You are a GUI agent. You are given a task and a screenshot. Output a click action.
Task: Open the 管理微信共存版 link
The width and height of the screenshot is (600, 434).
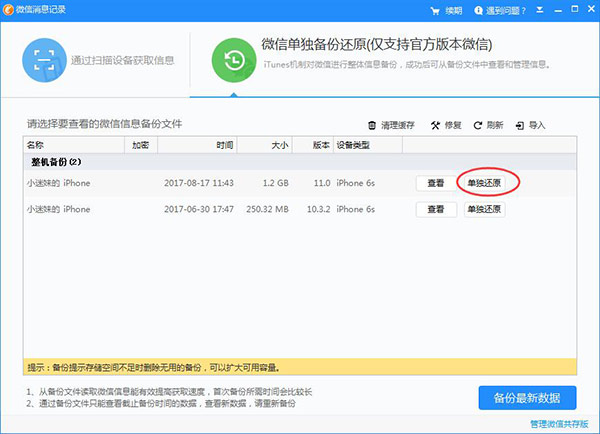[559, 424]
